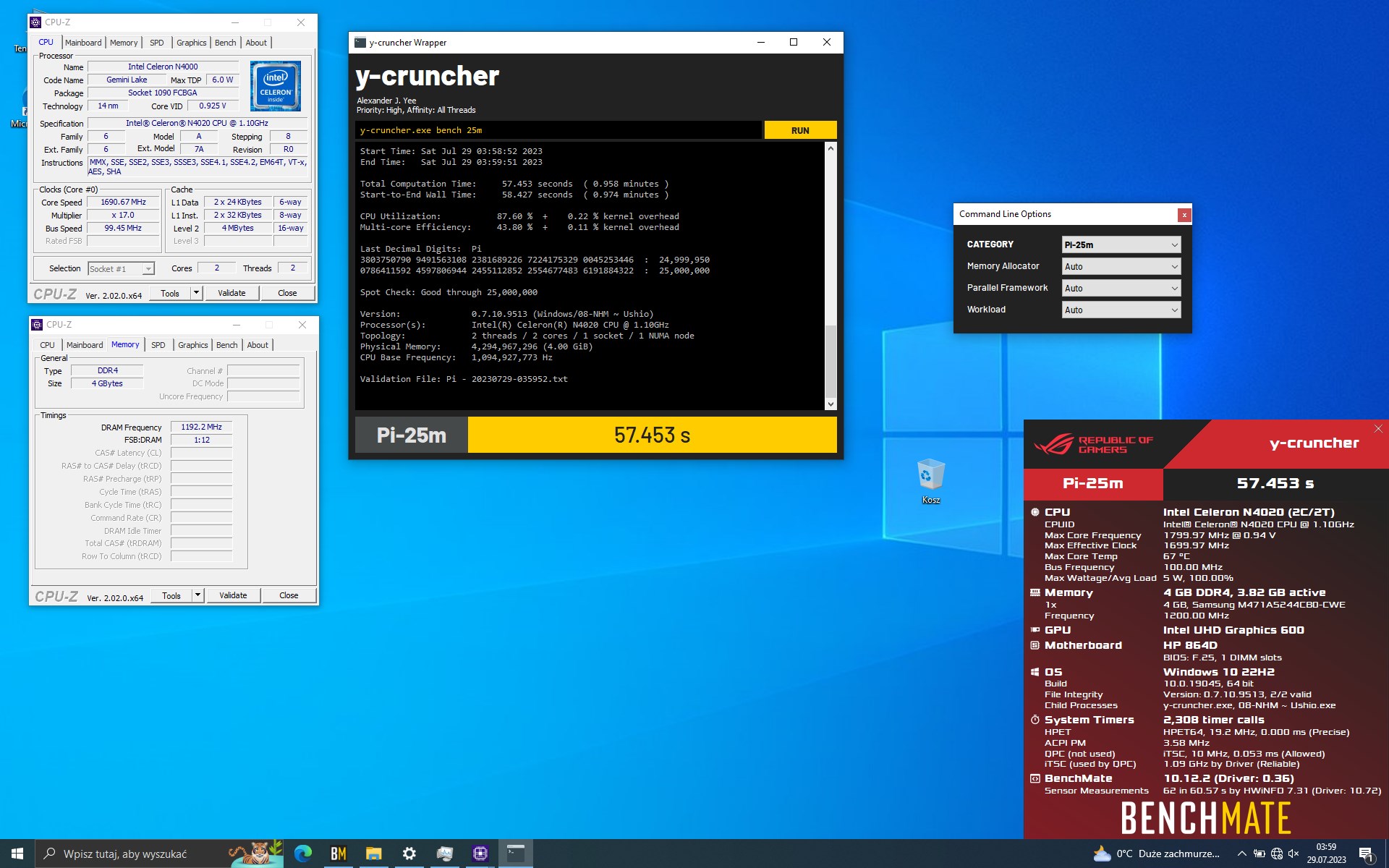Minimize the y-cruncher Wrapper window
The width and height of the screenshot is (1389, 868).
pyautogui.click(x=760, y=42)
